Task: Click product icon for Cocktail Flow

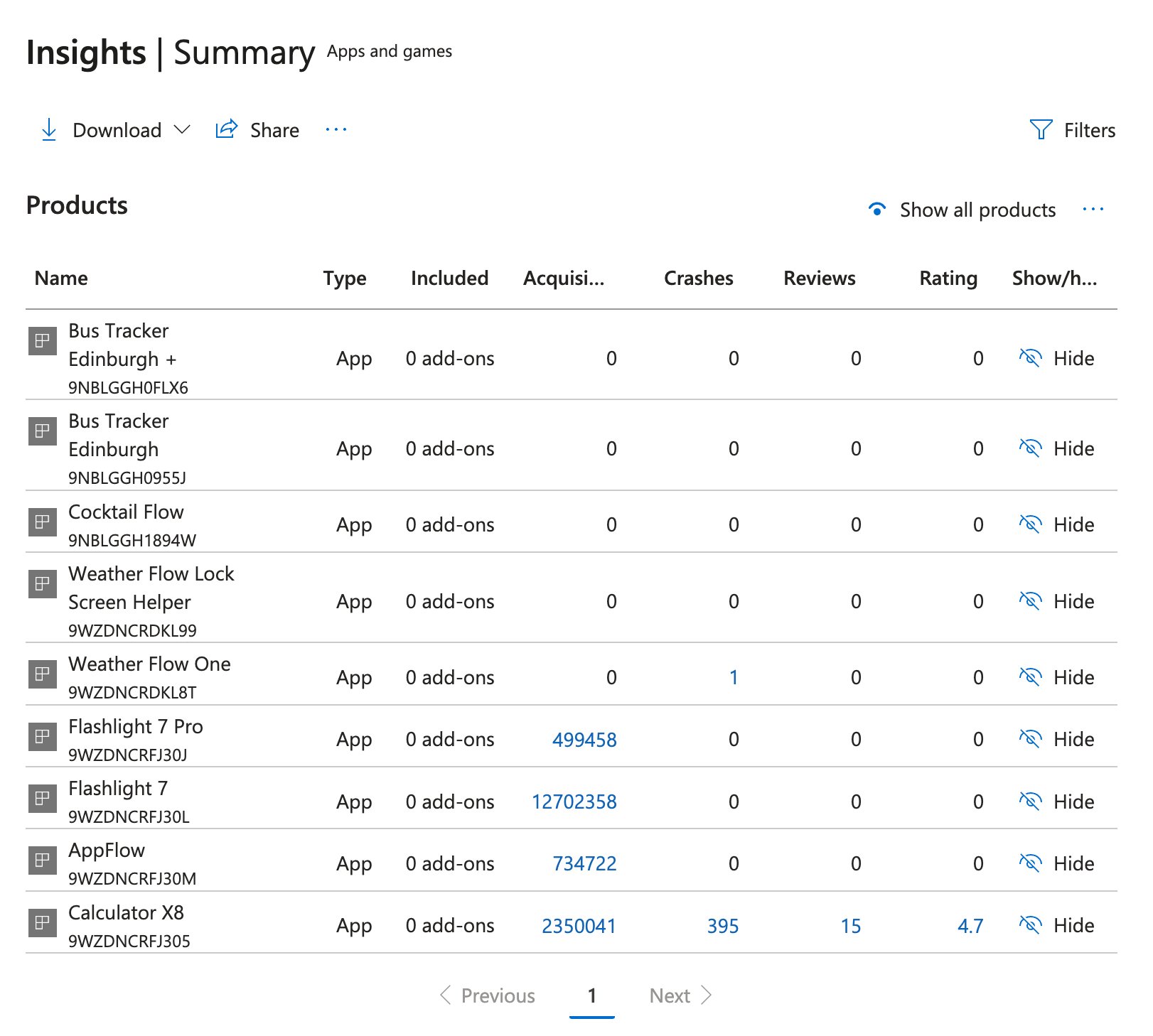Action: 43,522
